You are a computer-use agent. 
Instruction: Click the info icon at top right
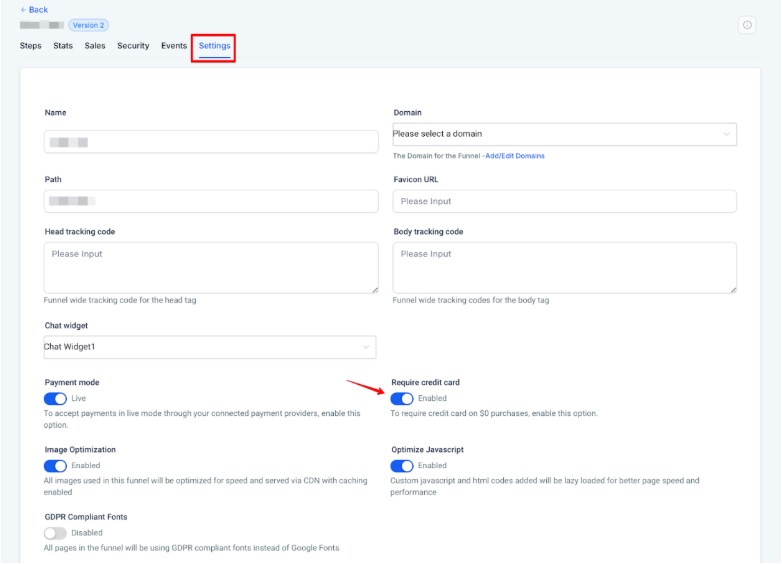pos(747,25)
